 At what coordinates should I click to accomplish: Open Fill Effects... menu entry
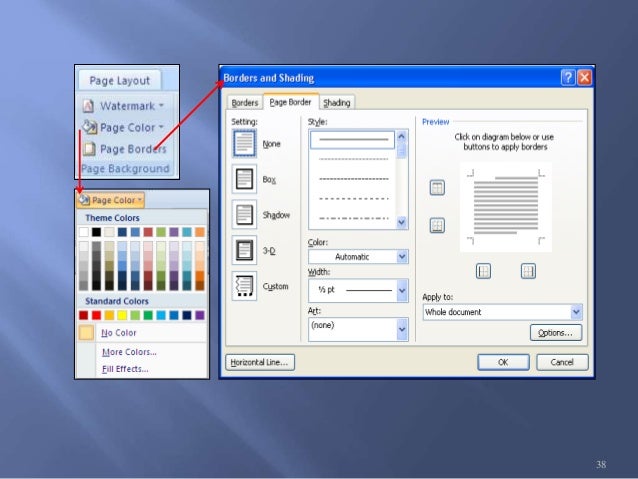[x=125, y=369]
